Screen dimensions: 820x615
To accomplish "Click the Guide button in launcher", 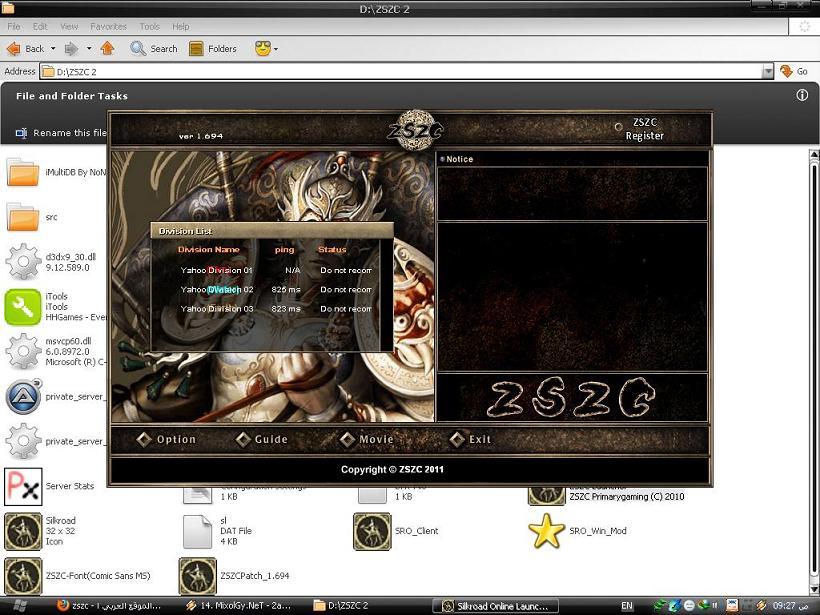I will [x=261, y=439].
